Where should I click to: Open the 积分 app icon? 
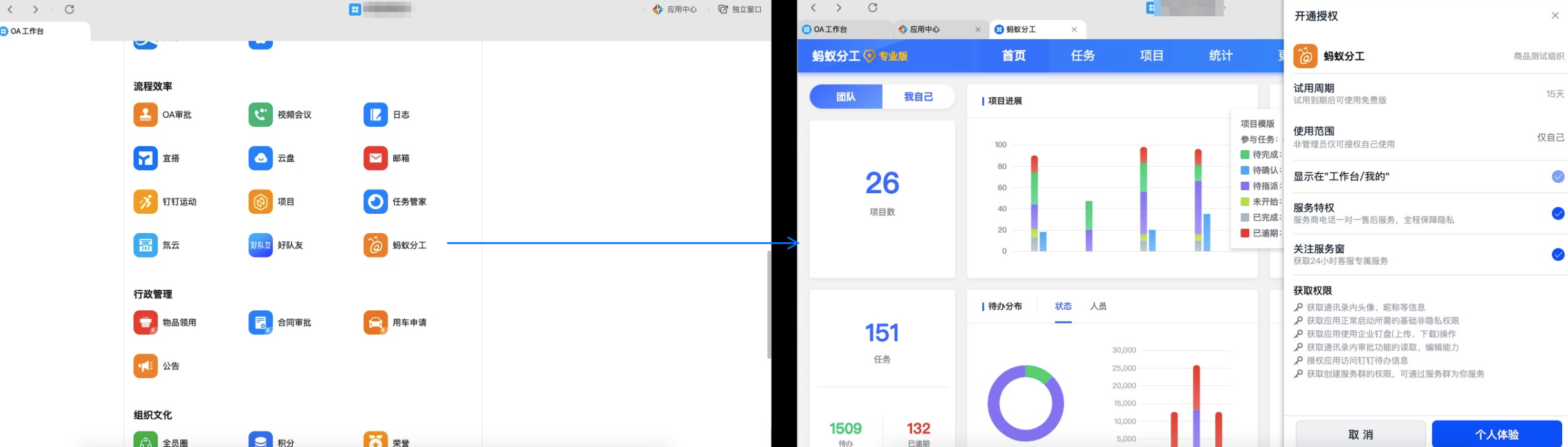tap(261, 439)
